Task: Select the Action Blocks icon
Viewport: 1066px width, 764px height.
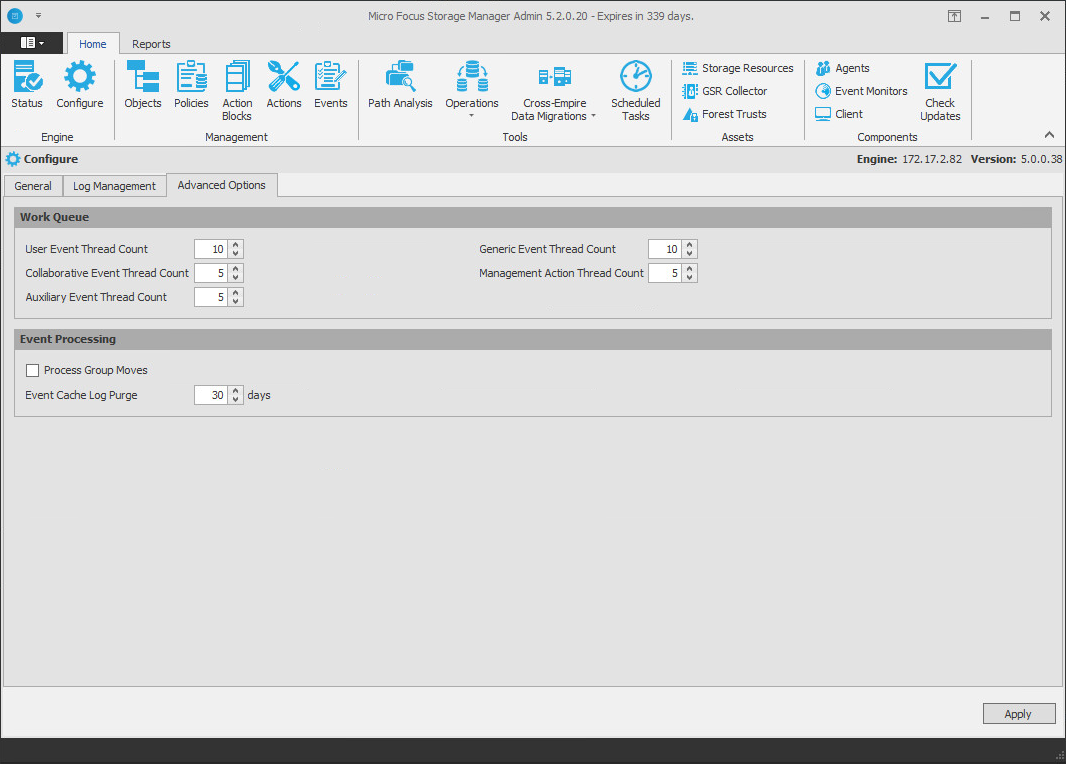Action: point(237,91)
